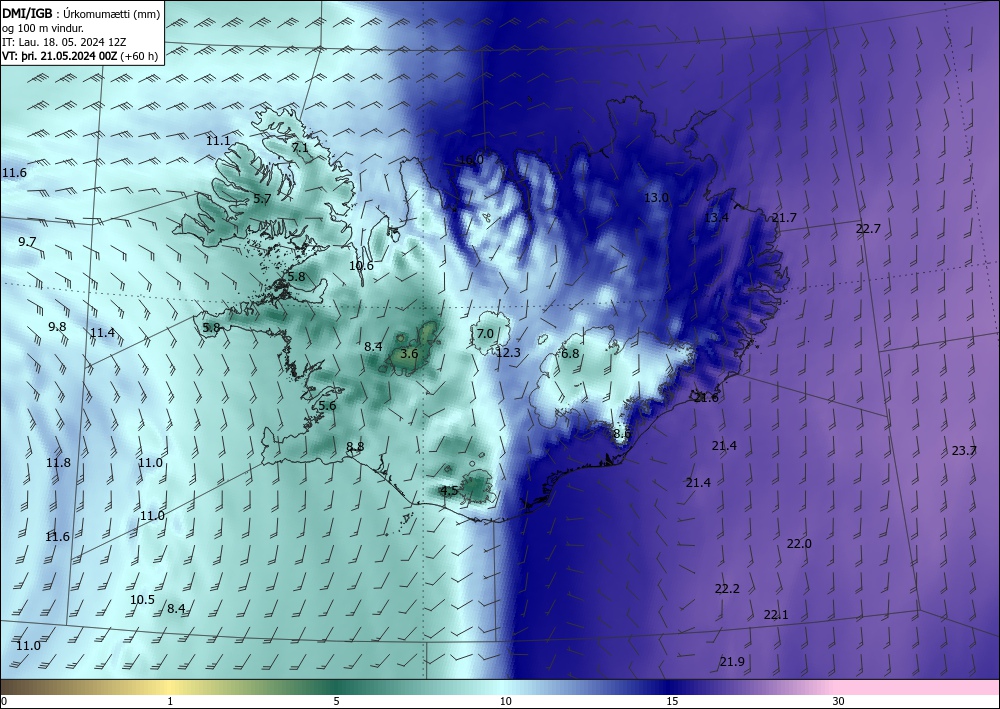Click the 'og 100 m vindur.' subtitle text

click(42, 27)
